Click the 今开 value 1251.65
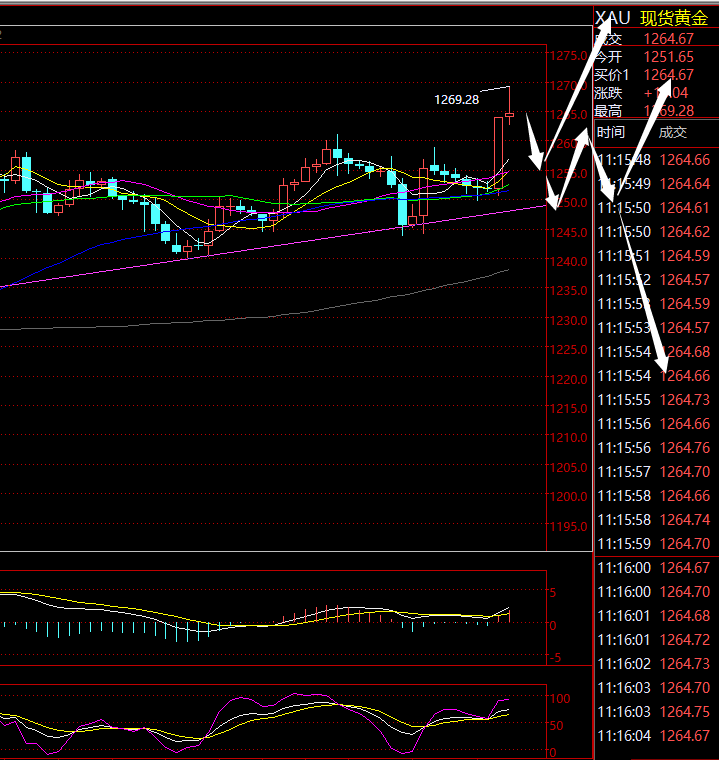The height and width of the screenshot is (760, 719). (668, 57)
